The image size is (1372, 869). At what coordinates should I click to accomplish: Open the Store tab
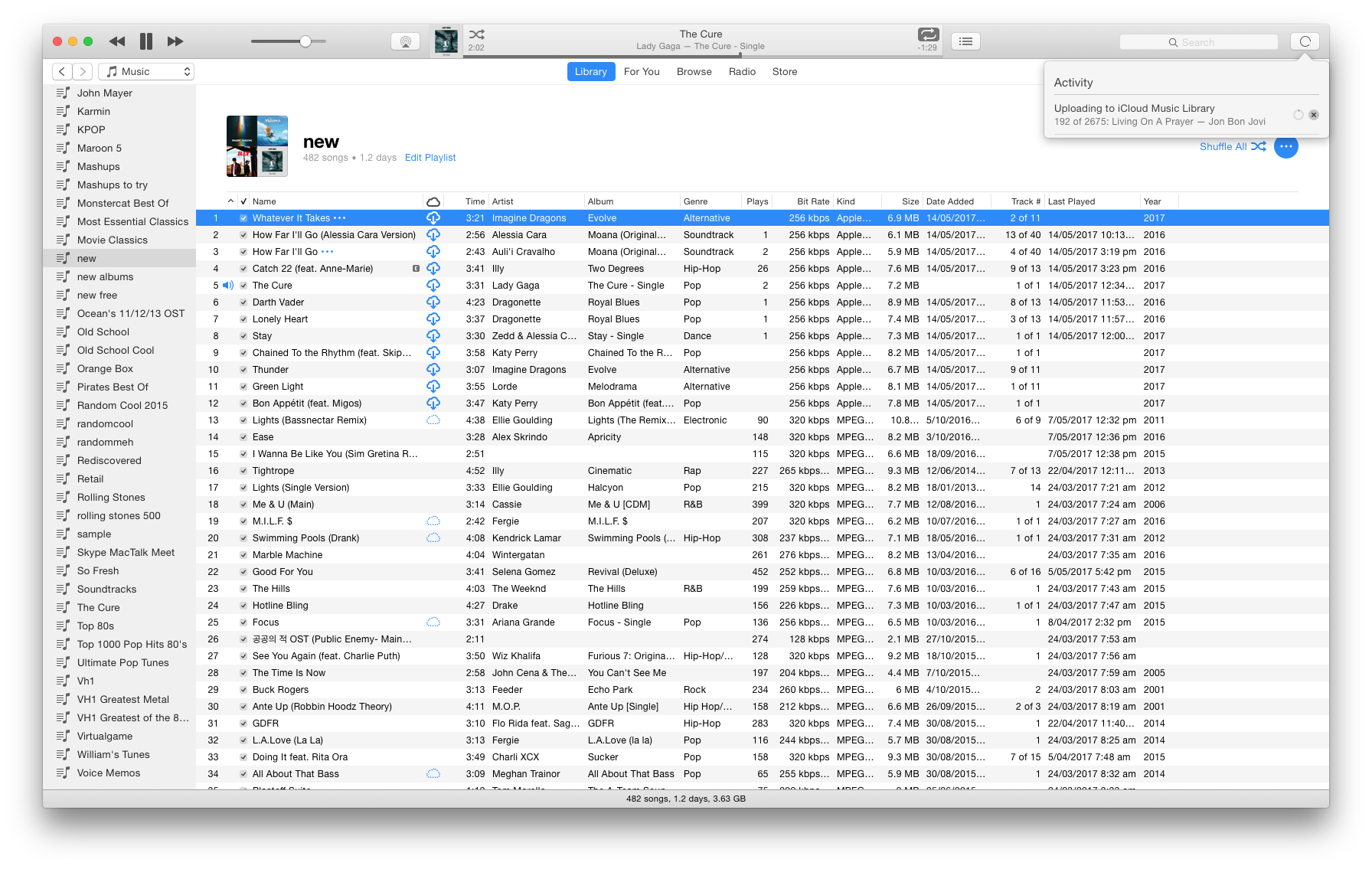pyautogui.click(x=785, y=71)
